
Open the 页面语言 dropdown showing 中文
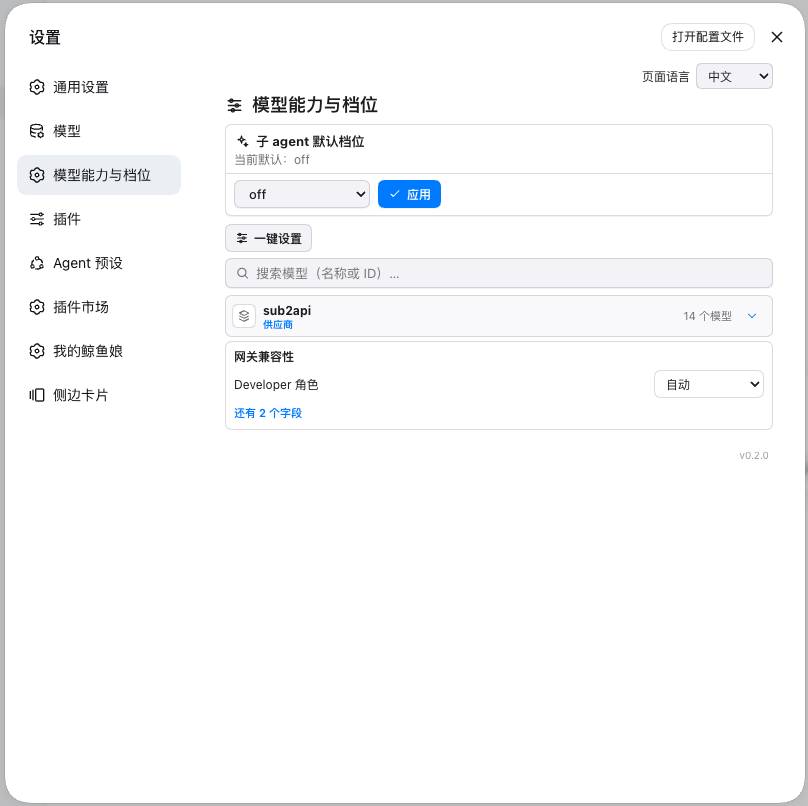pos(734,76)
